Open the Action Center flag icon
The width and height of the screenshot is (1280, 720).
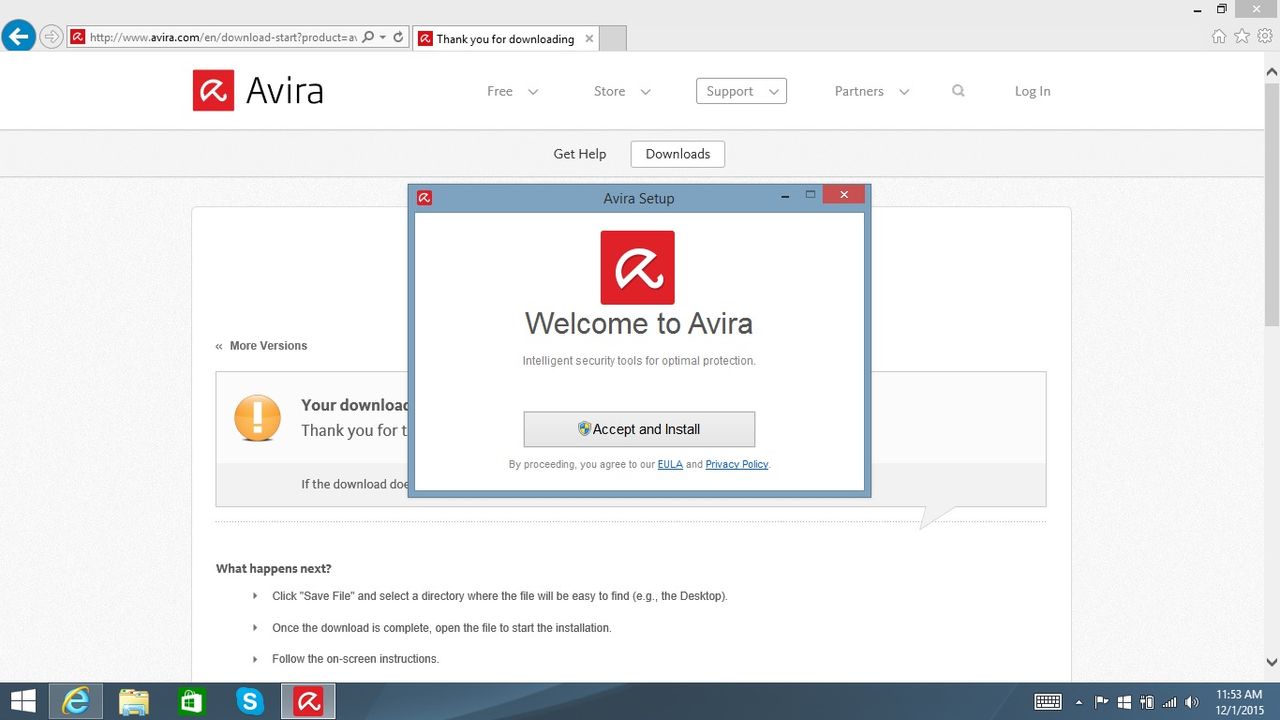1102,702
